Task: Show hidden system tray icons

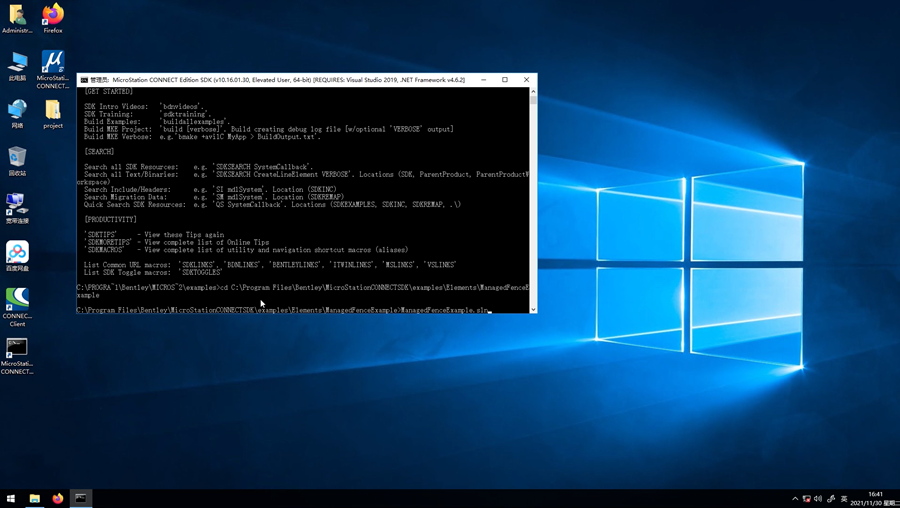Action: point(795,499)
